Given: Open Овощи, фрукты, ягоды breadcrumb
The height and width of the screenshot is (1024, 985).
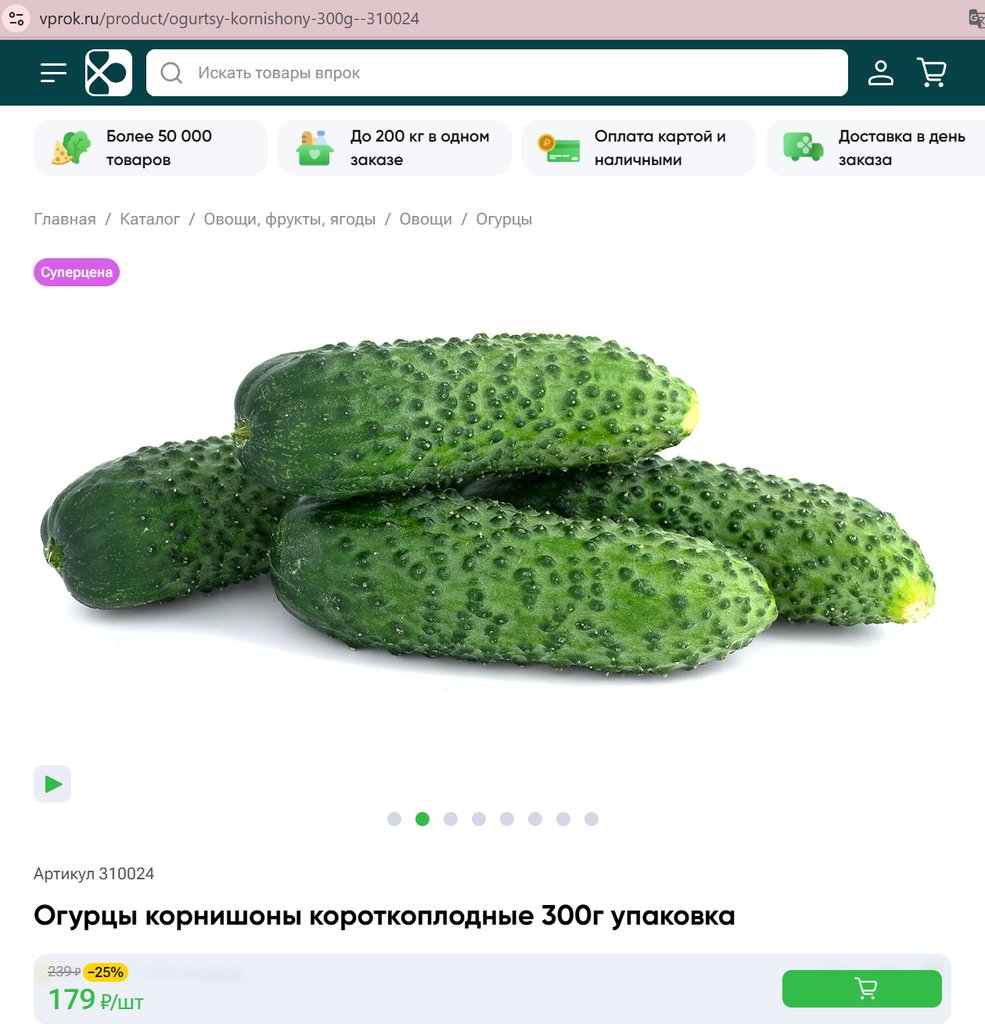Looking at the screenshot, I should click(x=289, y=219).
